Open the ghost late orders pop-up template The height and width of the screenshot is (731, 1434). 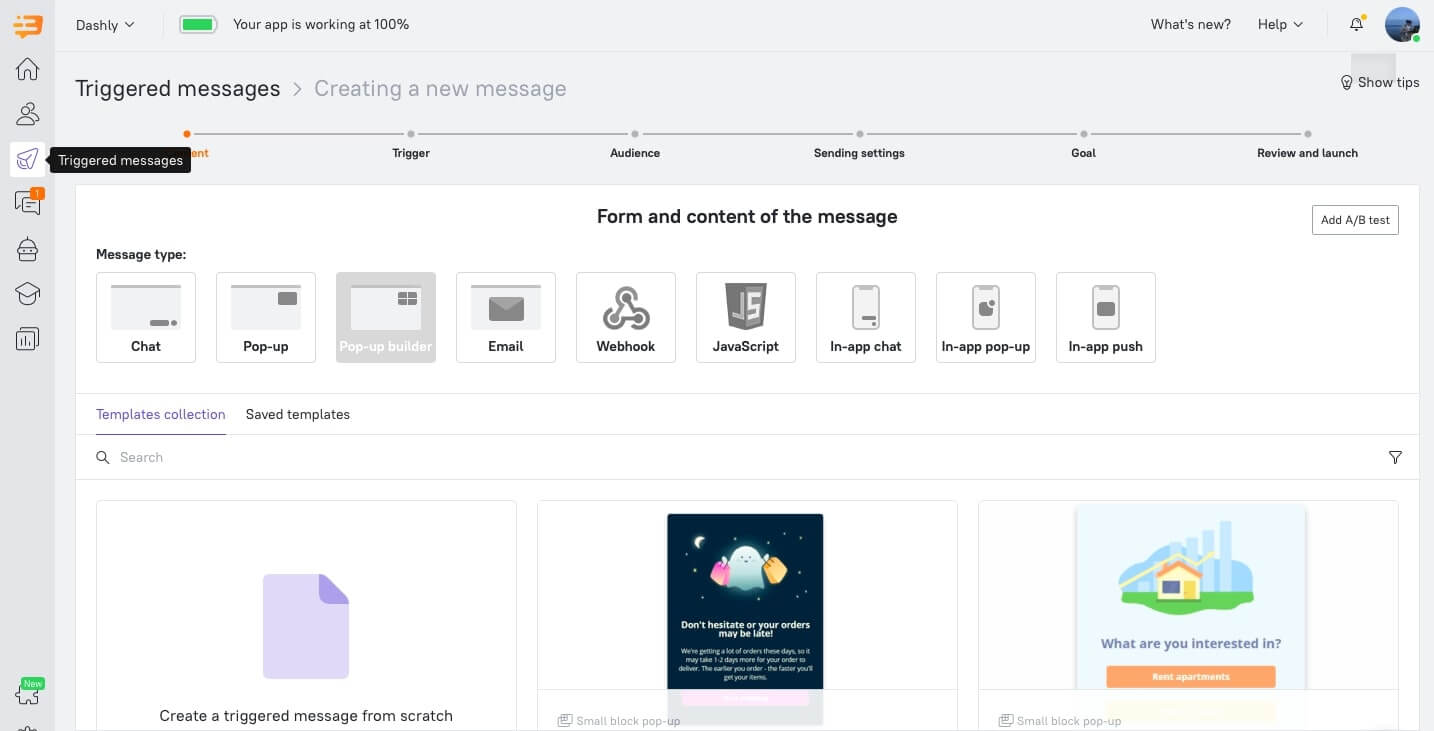(747, 615)
